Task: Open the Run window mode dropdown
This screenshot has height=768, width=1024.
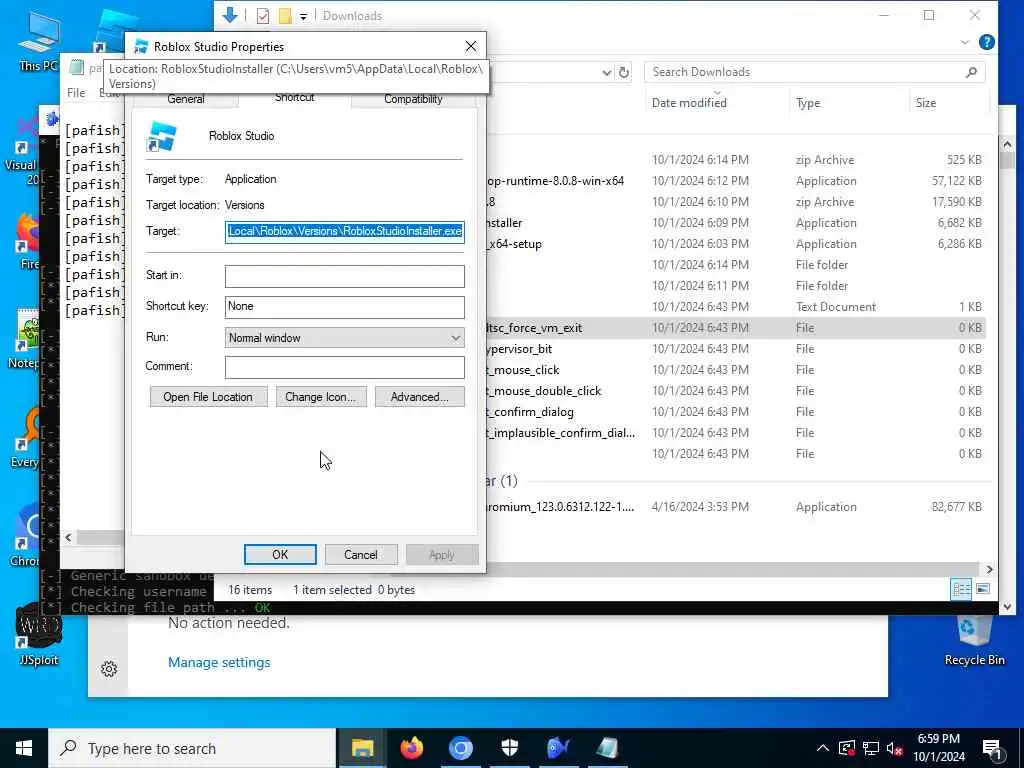Action: tap(345, 338)
